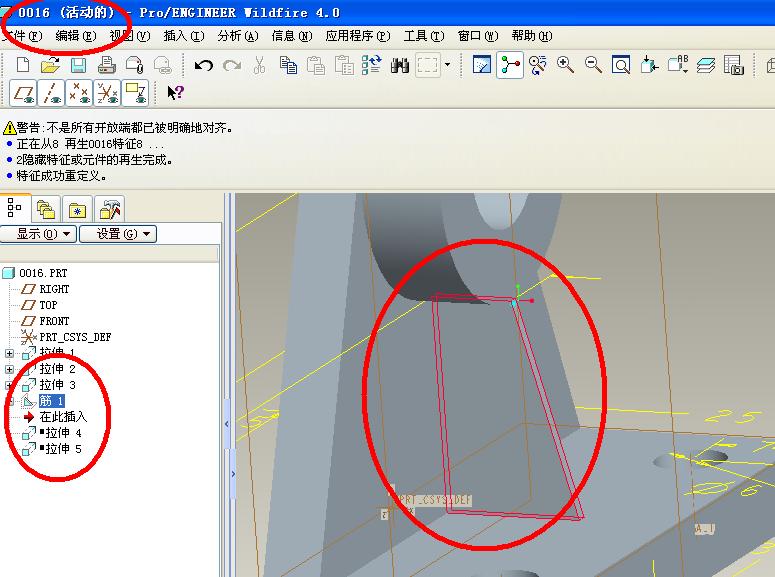This screenshot has height=577, width=775.
Task: Select suppressed feature 拉伸 4
Action: tap(63, 433)
